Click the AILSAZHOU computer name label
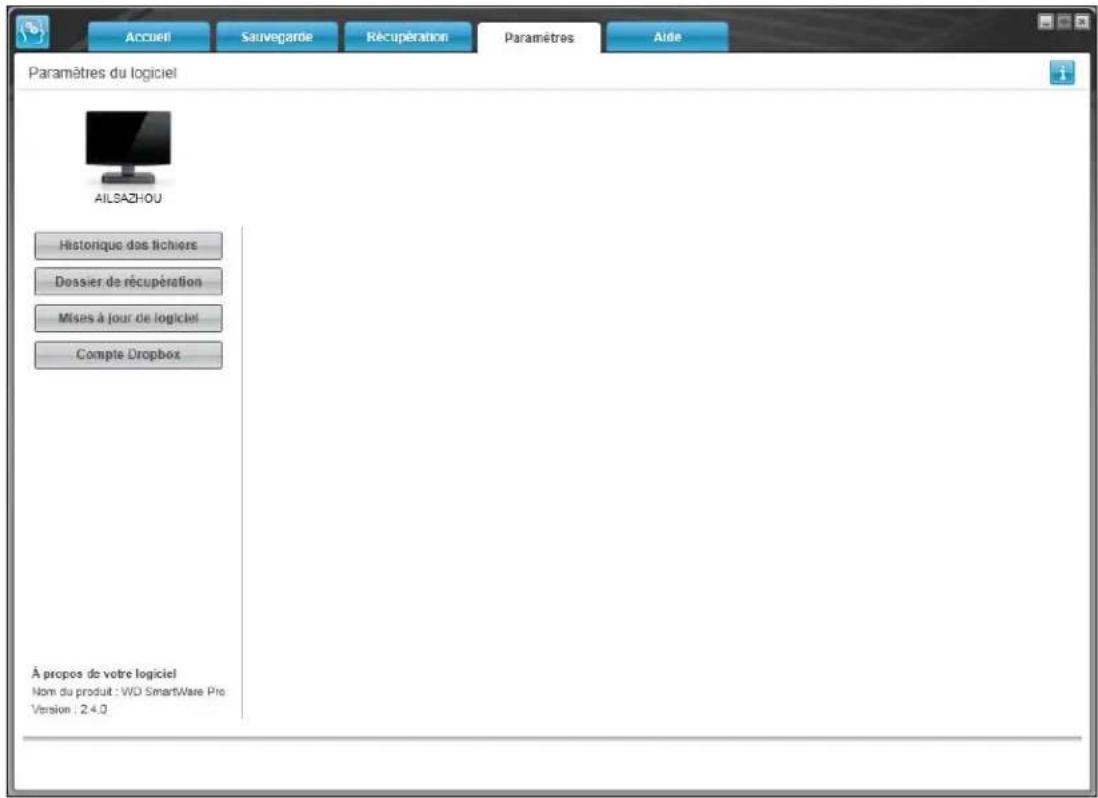The width and height of the screenshot is (1098, 798). [128, 198]
